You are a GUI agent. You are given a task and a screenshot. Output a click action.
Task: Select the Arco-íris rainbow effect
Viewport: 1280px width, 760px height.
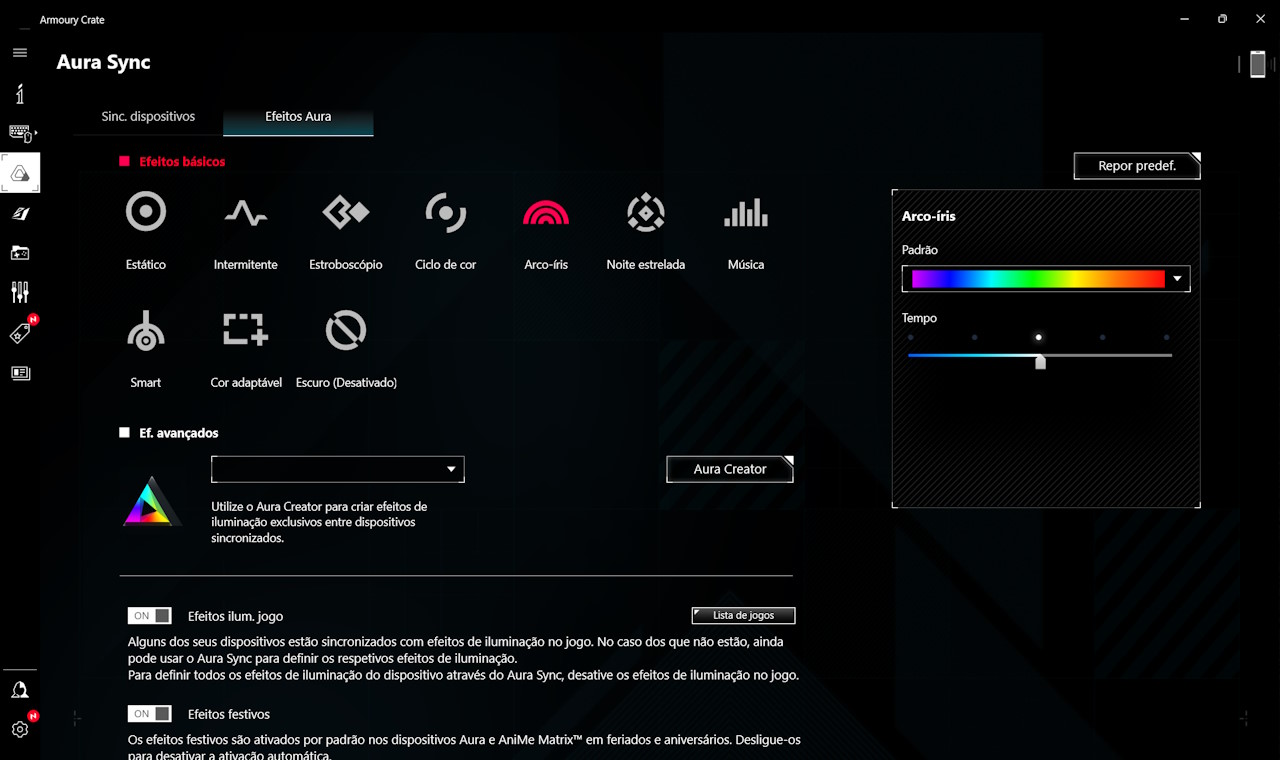(546, 212)
